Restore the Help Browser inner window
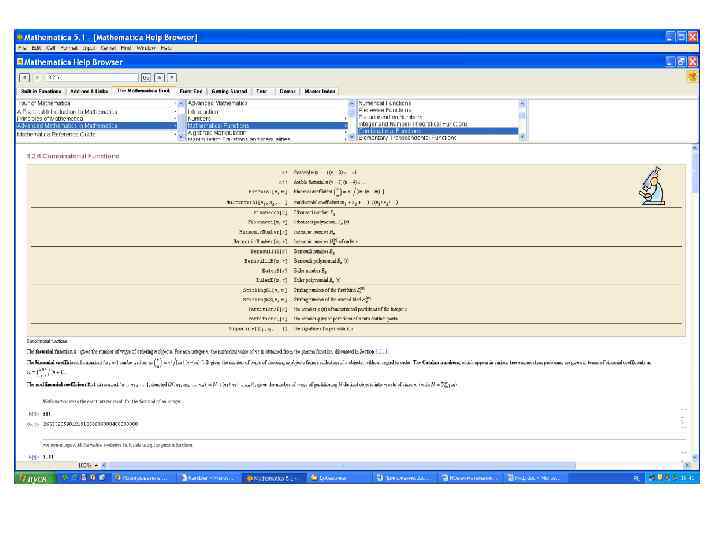Image resolution: width=720 pixels, height=540 pixels. coord(681,62)
